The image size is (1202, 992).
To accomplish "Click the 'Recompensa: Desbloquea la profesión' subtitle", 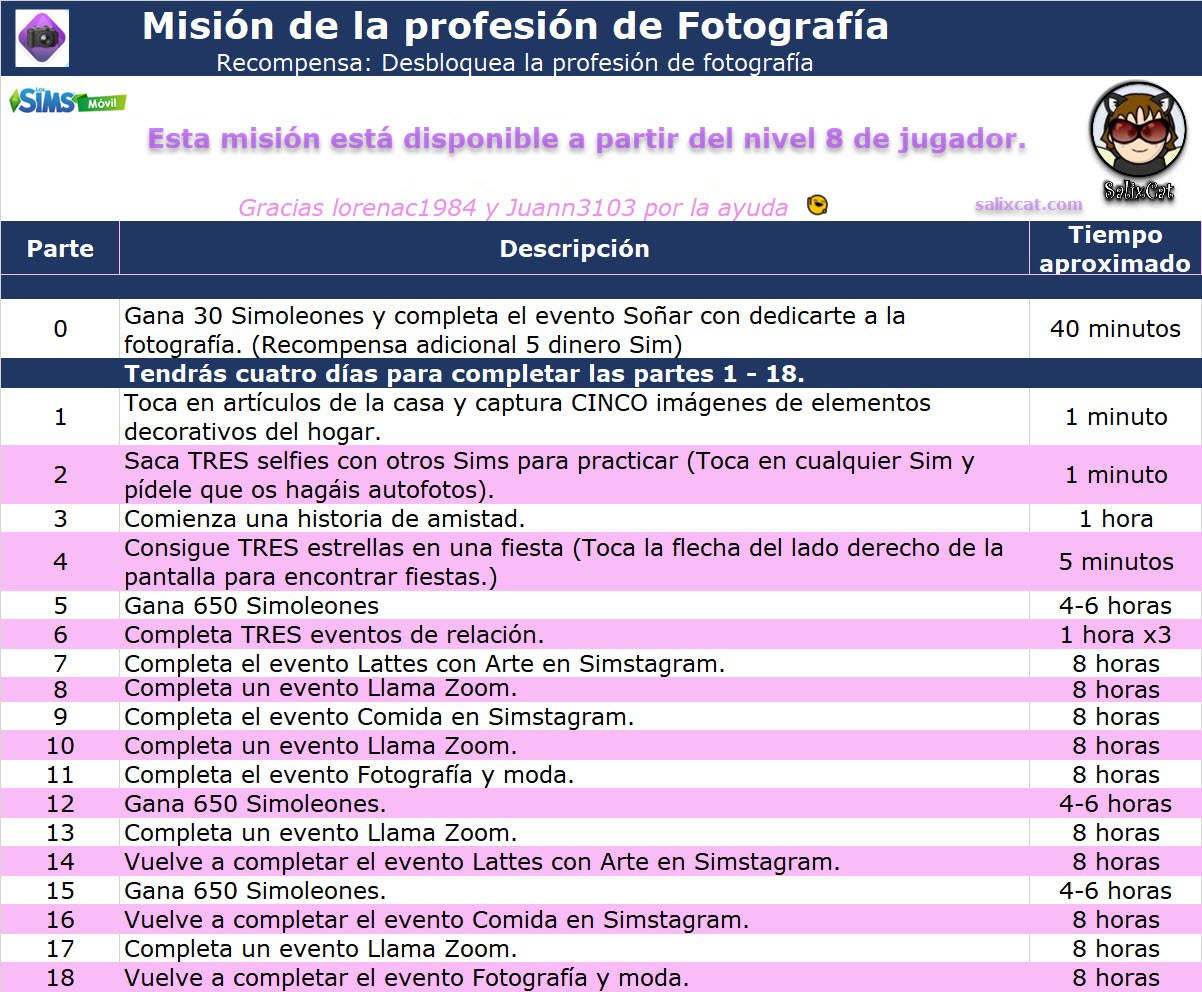I will 515,63.
